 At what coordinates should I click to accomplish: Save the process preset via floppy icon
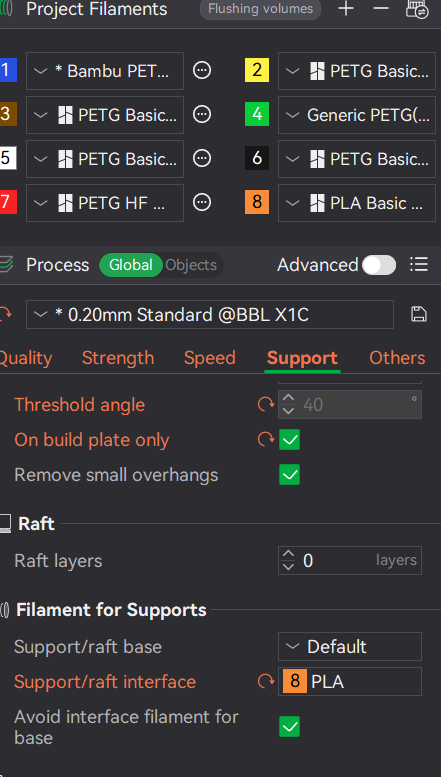(x=419, y=314)
